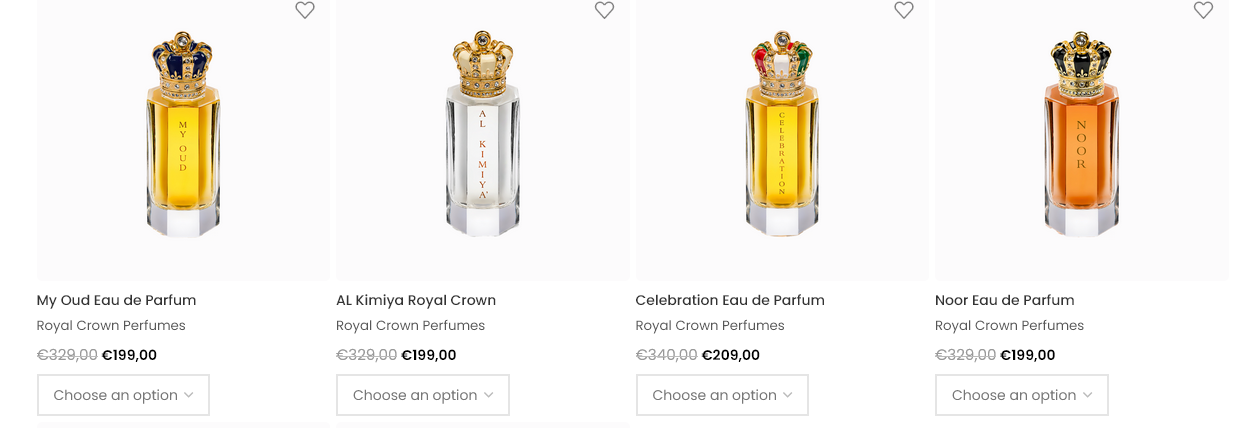The height and width of the screenshot is (428, 1243).
Task: Click Royal Crown Perfumes under Celebration
Action: (710, 326)
